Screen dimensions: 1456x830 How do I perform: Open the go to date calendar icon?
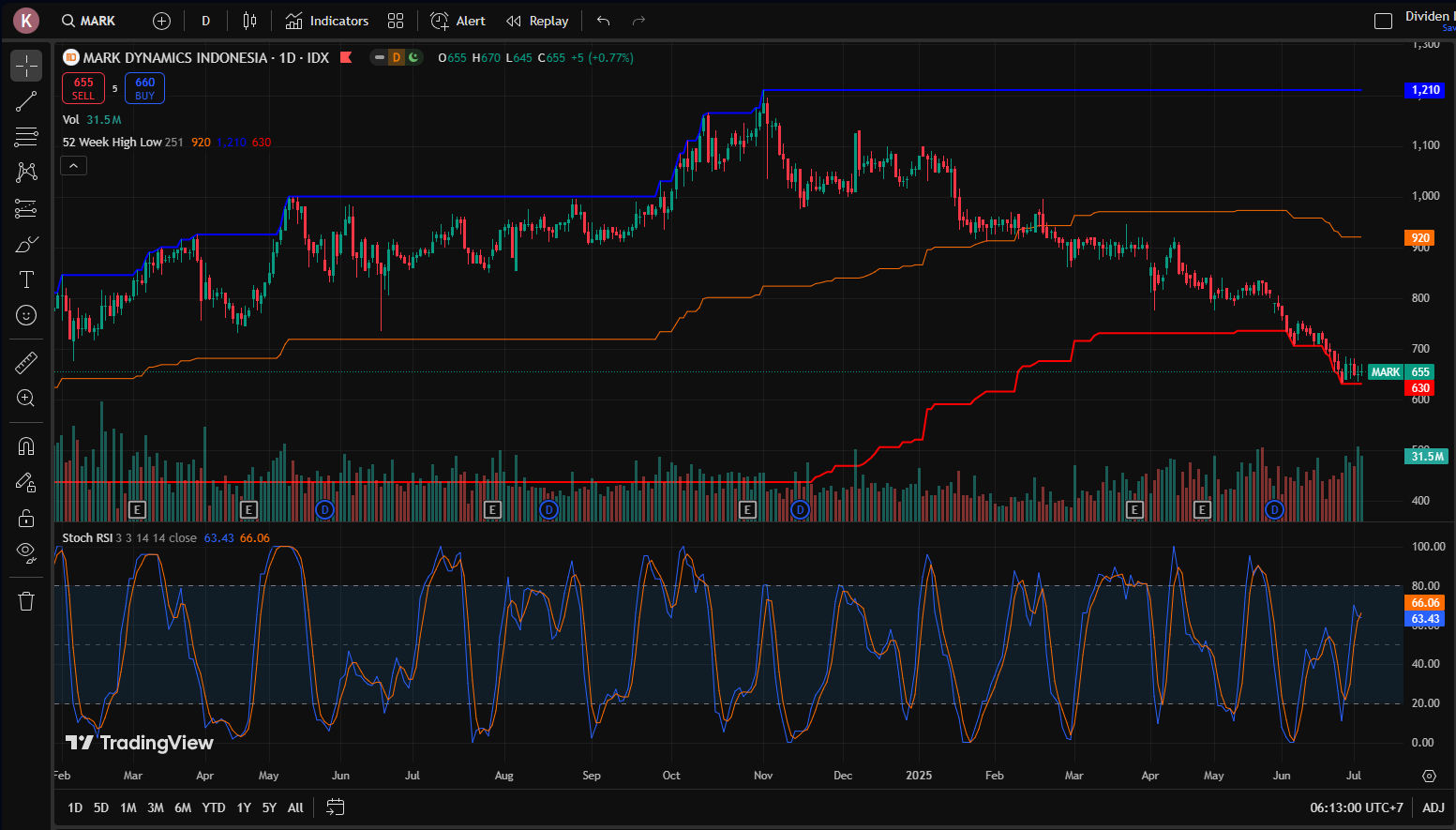point(336,807)
